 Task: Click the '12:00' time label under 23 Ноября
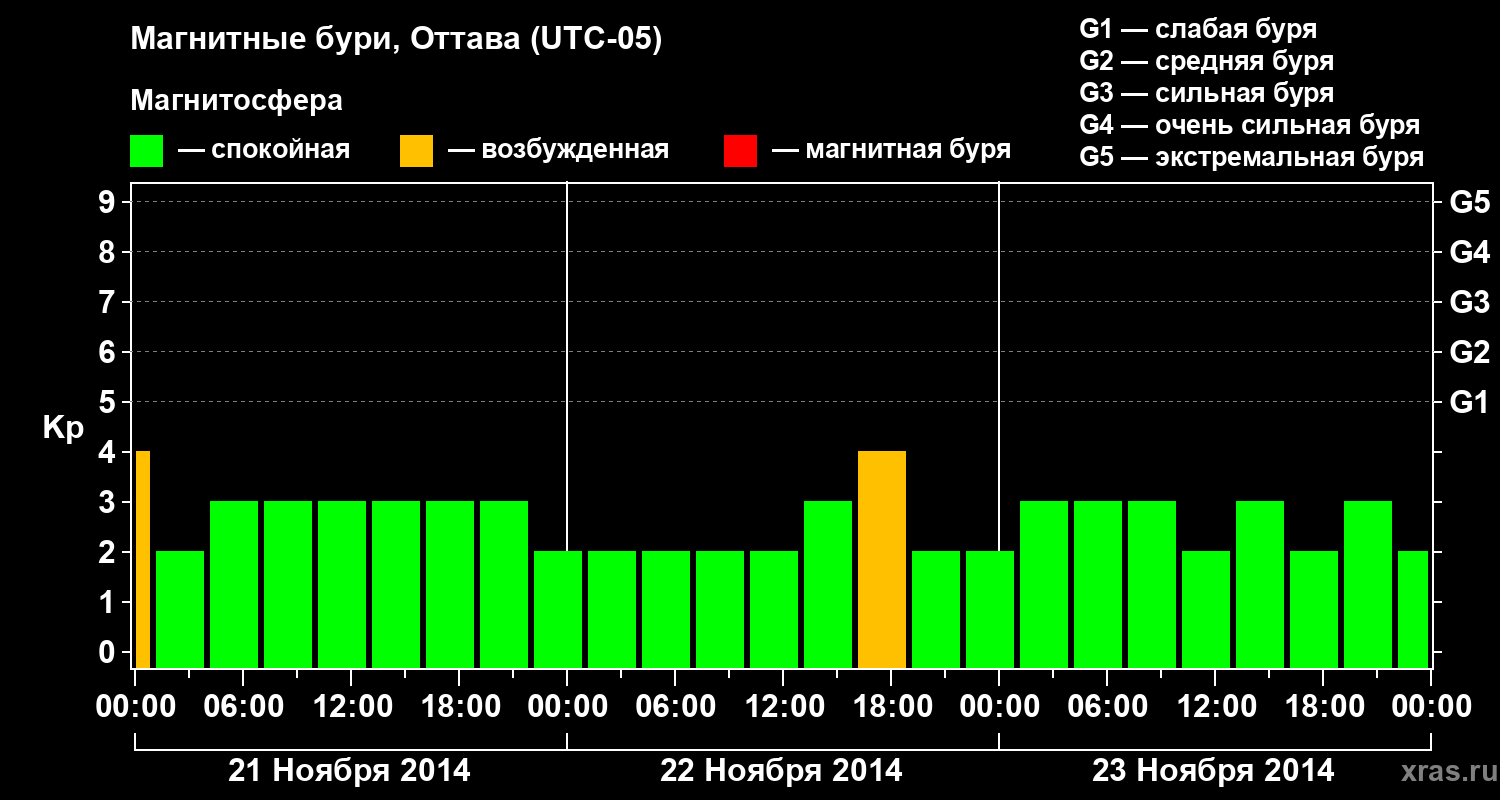(1215, 707)
